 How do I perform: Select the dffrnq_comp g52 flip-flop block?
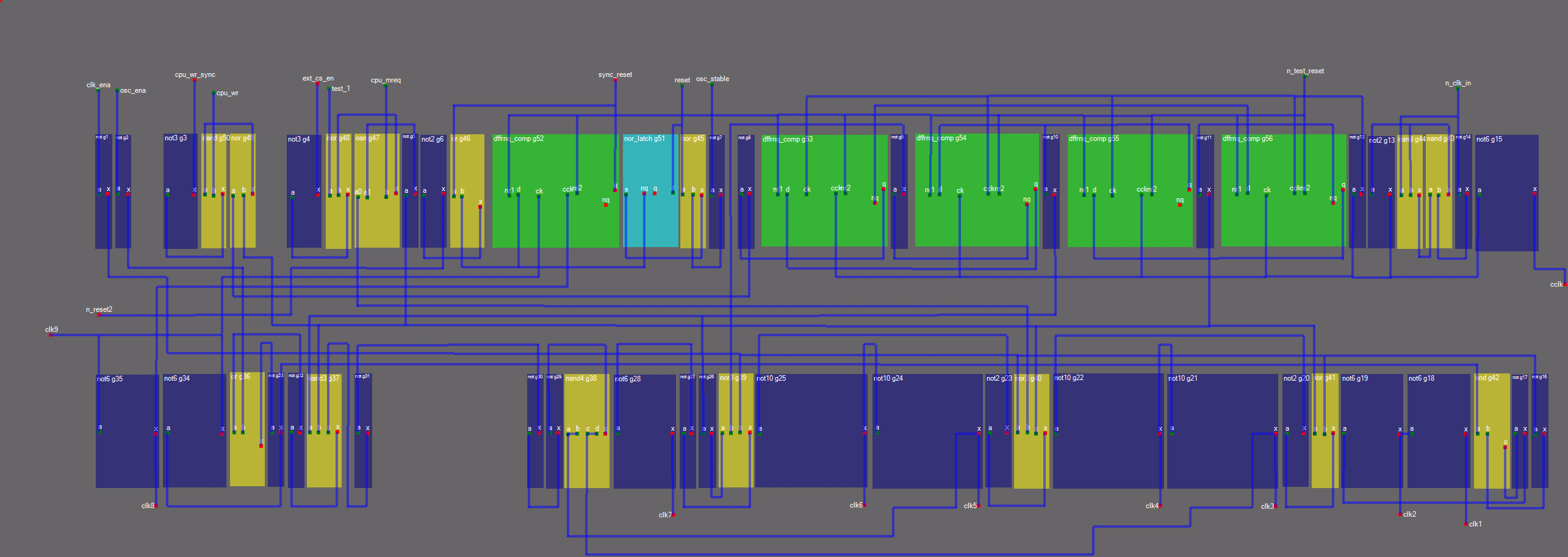[556, 191]
